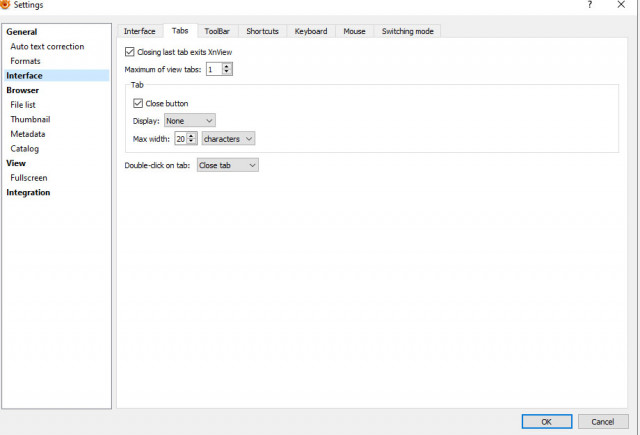Screen dimensions: 640x435
Task: Click the Maximum of view tabs field
Action: pos(214,69)
